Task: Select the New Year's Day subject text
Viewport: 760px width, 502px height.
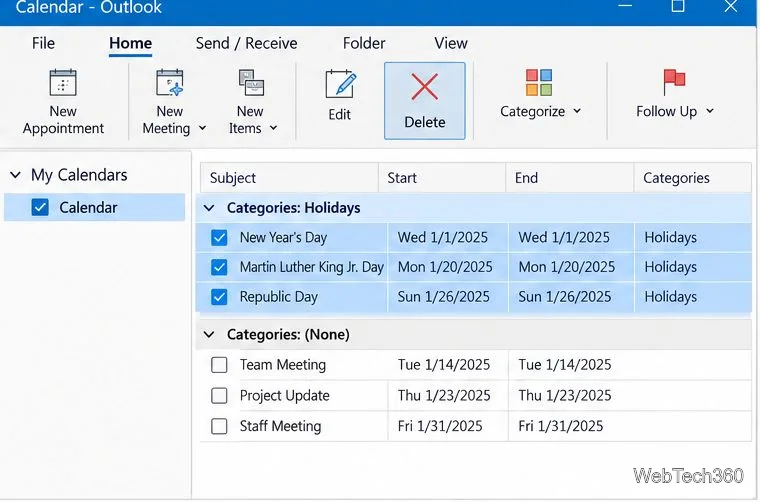Action: 284,237
